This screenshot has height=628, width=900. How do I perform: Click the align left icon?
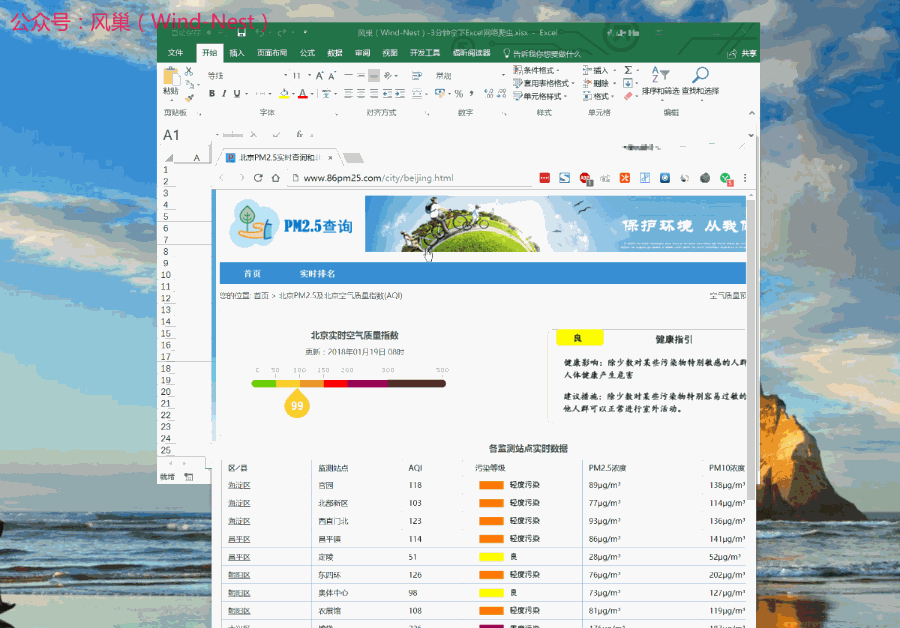348,94
